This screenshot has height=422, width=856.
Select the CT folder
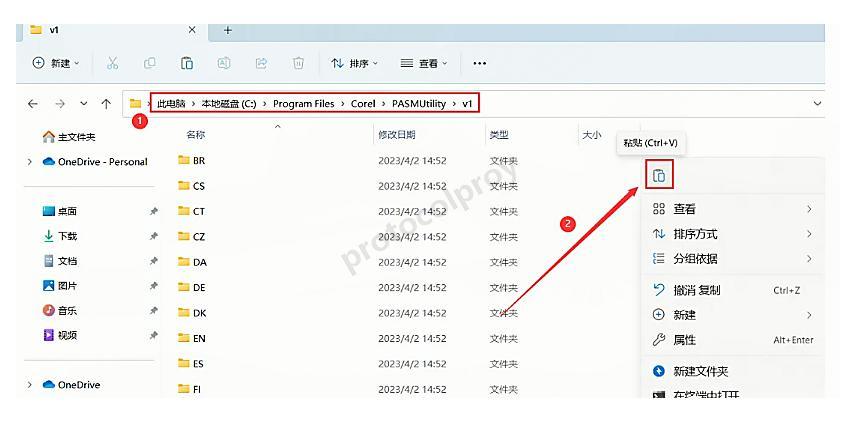[x=191, y=211]
